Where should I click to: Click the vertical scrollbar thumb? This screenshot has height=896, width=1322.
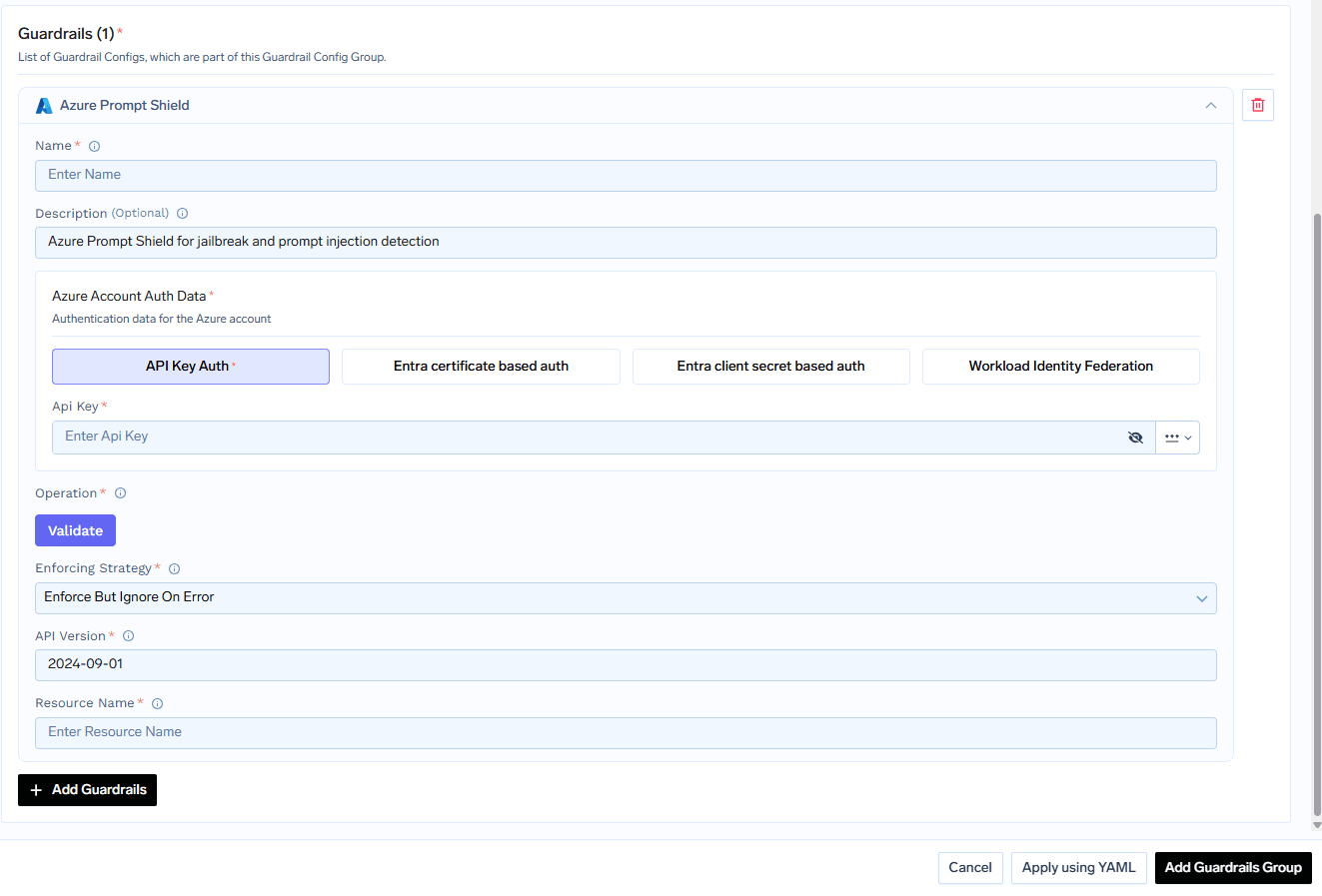click(x=1317, y=514)
